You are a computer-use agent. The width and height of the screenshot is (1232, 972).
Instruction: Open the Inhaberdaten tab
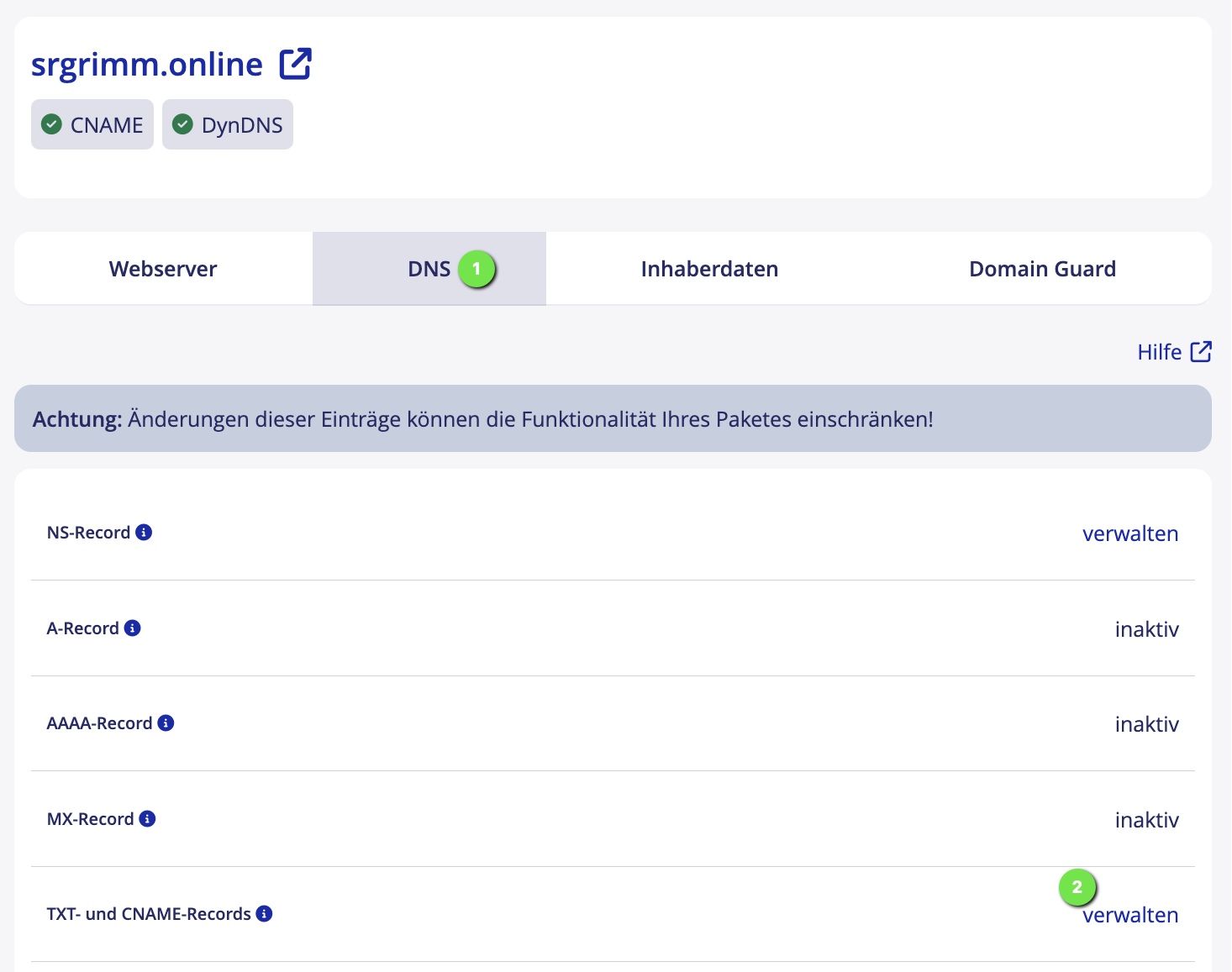pos(709,269)
